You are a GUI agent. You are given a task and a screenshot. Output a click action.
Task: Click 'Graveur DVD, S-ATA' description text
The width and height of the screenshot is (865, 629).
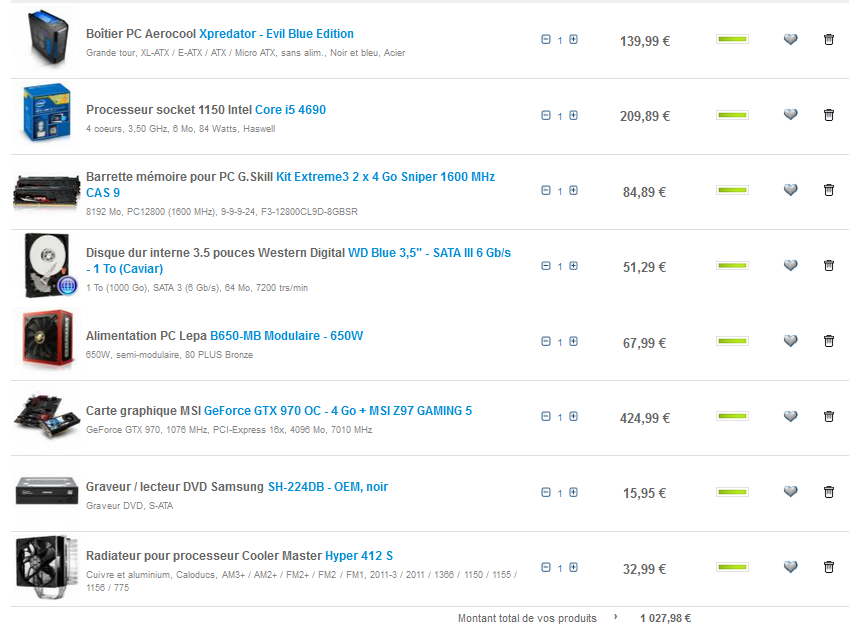point(130,506)
